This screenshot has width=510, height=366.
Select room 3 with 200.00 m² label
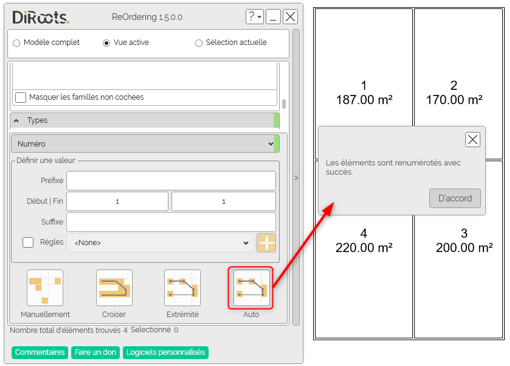(464, 241)
